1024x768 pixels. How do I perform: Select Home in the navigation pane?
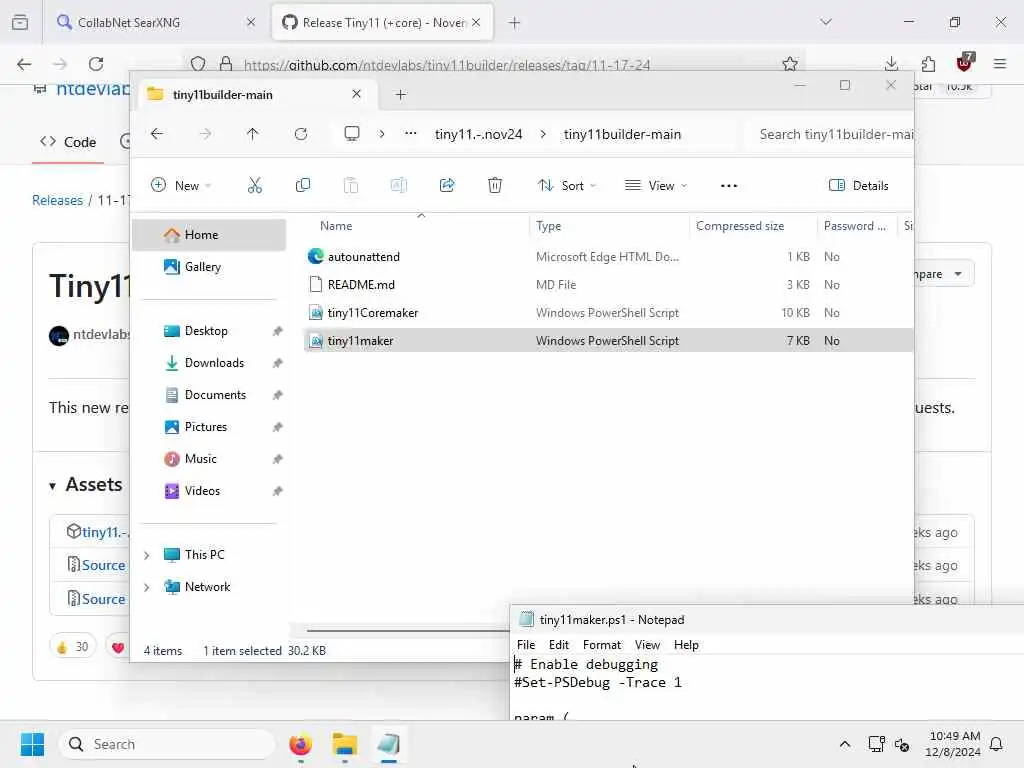[x=209, y=235]
